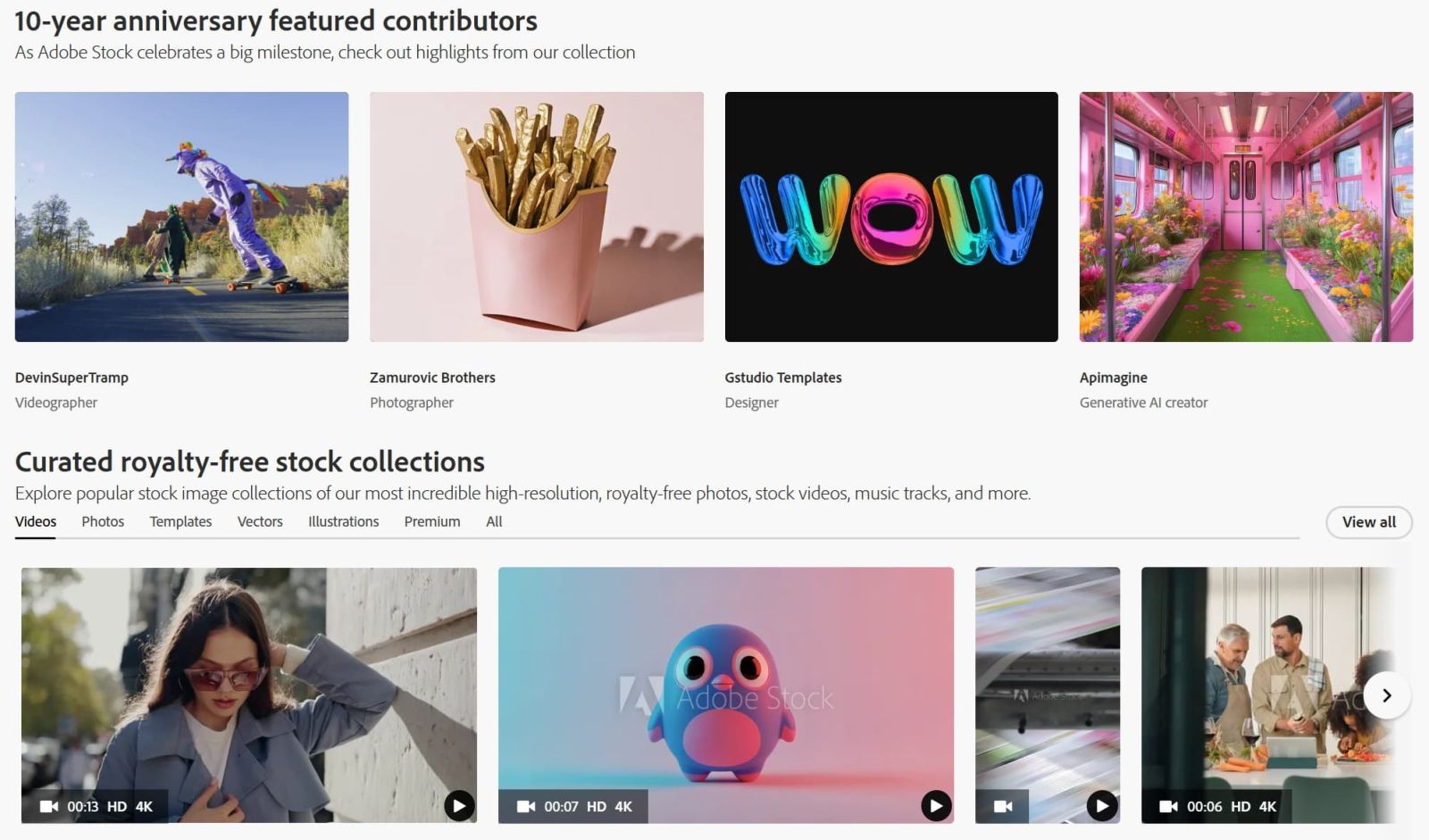Play the printing press video

click(1102, 806)
